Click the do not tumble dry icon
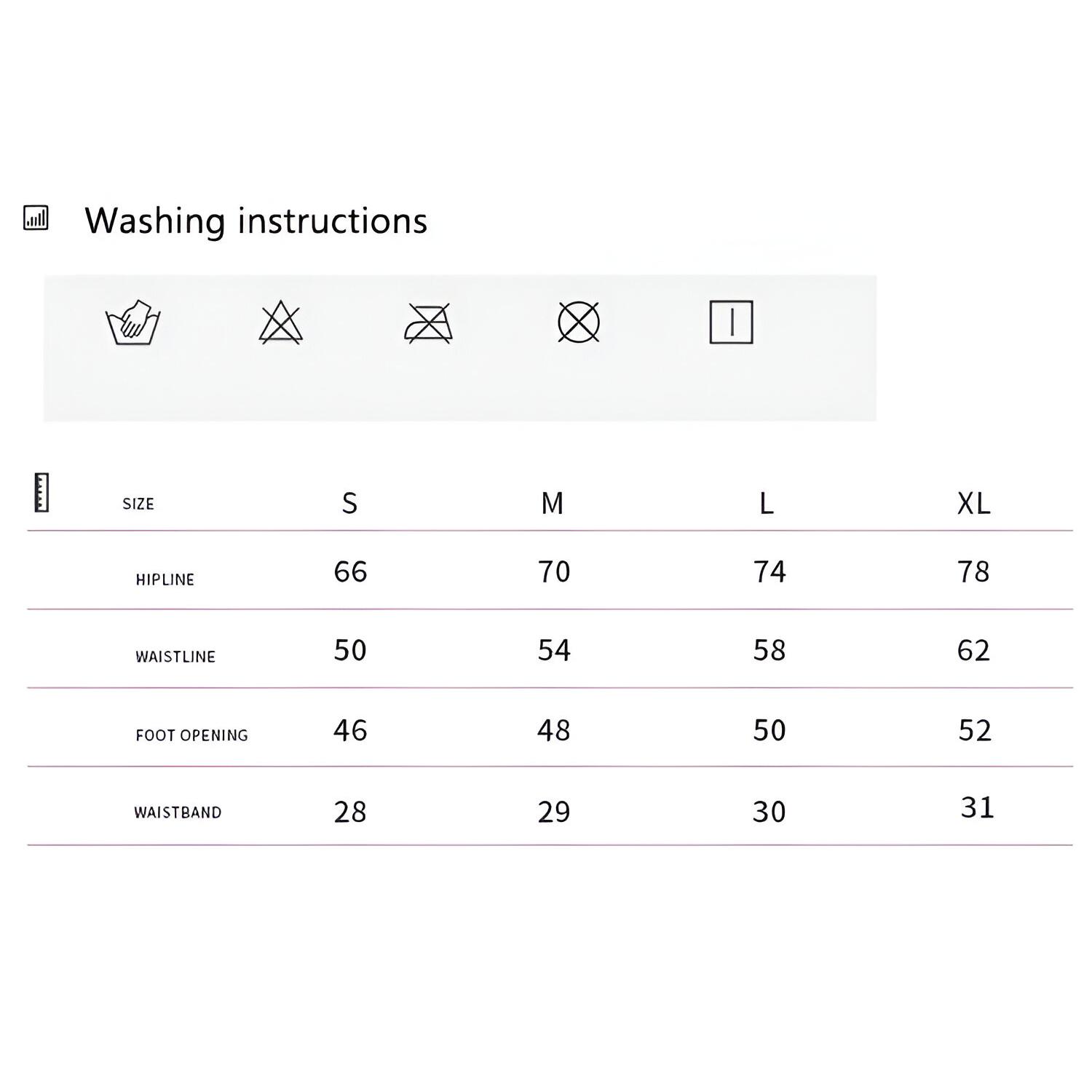Screen dimensions: 1092x1092 (579, 322)
